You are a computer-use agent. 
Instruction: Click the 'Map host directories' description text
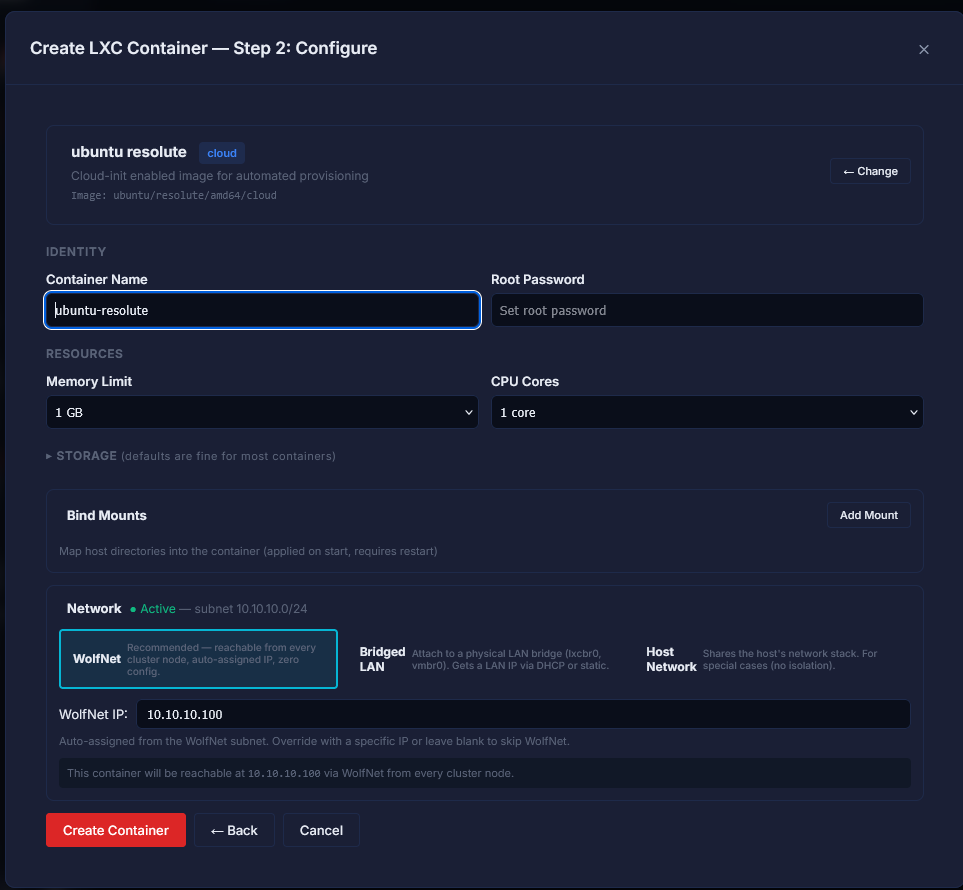(x=248, y=551)
